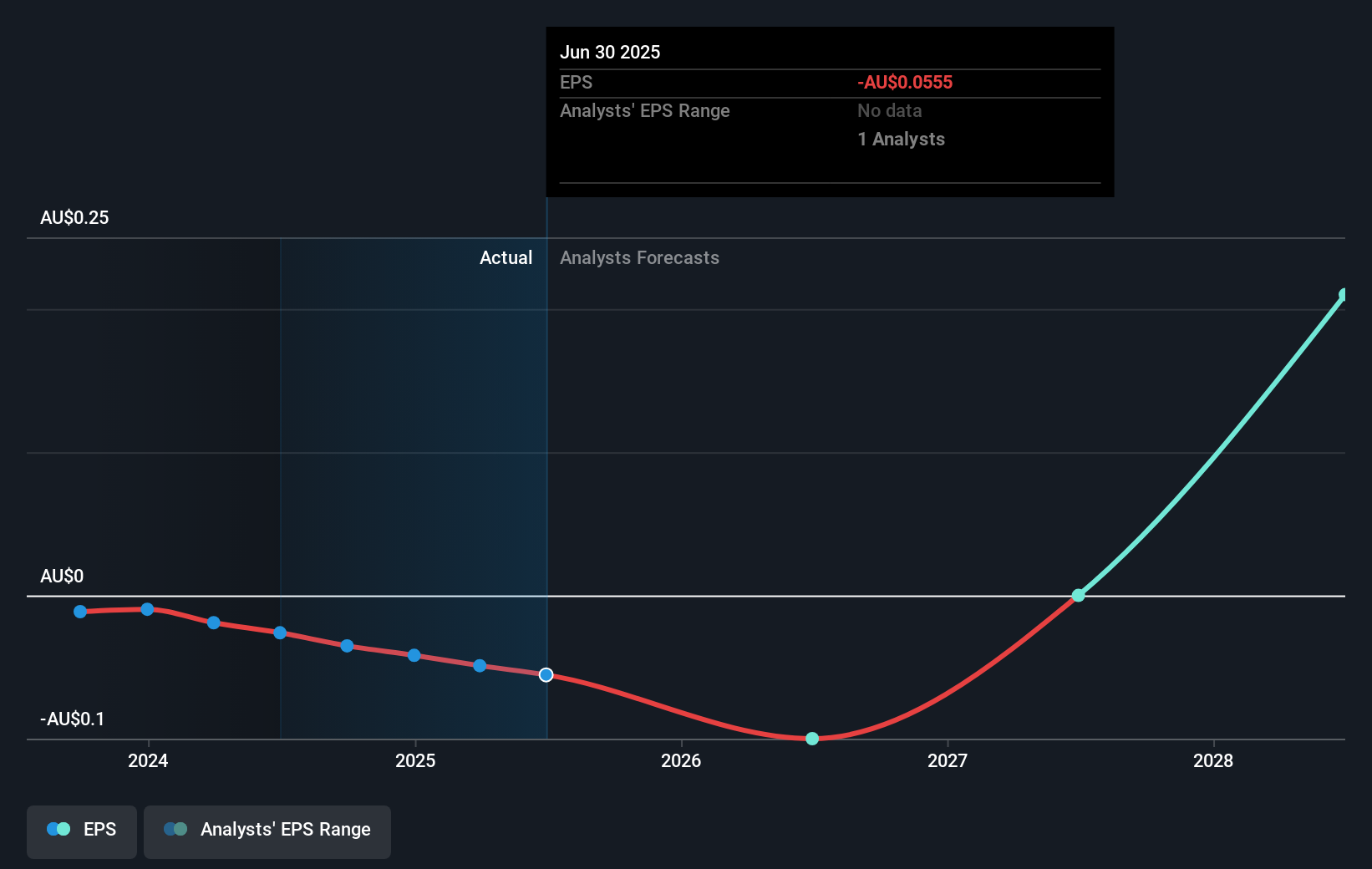1372x869 pixels.
Task: Select the Actual tab label
Action: point(506,257)
